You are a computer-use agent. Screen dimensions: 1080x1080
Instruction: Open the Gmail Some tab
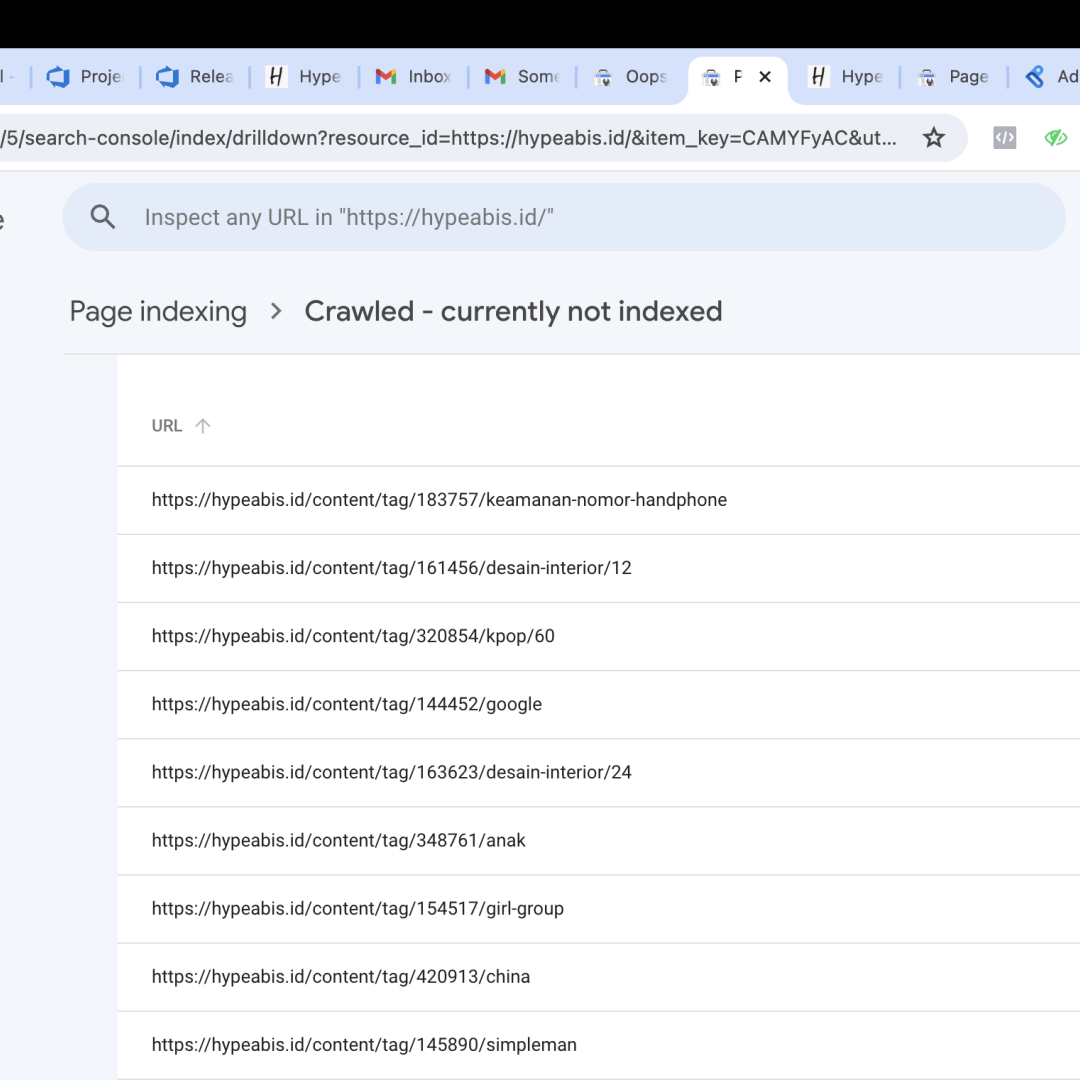[x=522, y=76]
